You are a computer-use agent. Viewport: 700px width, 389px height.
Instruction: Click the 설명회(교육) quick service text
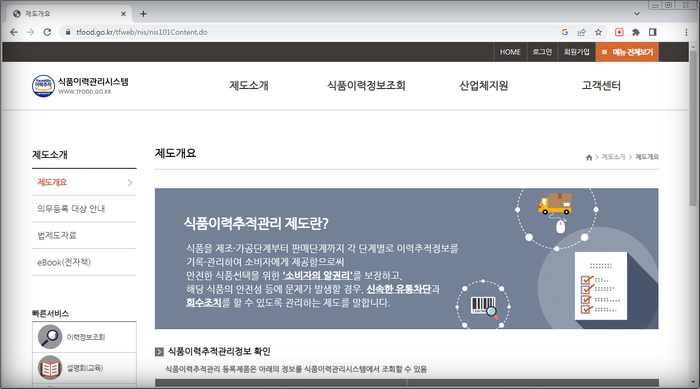(85, 368)
